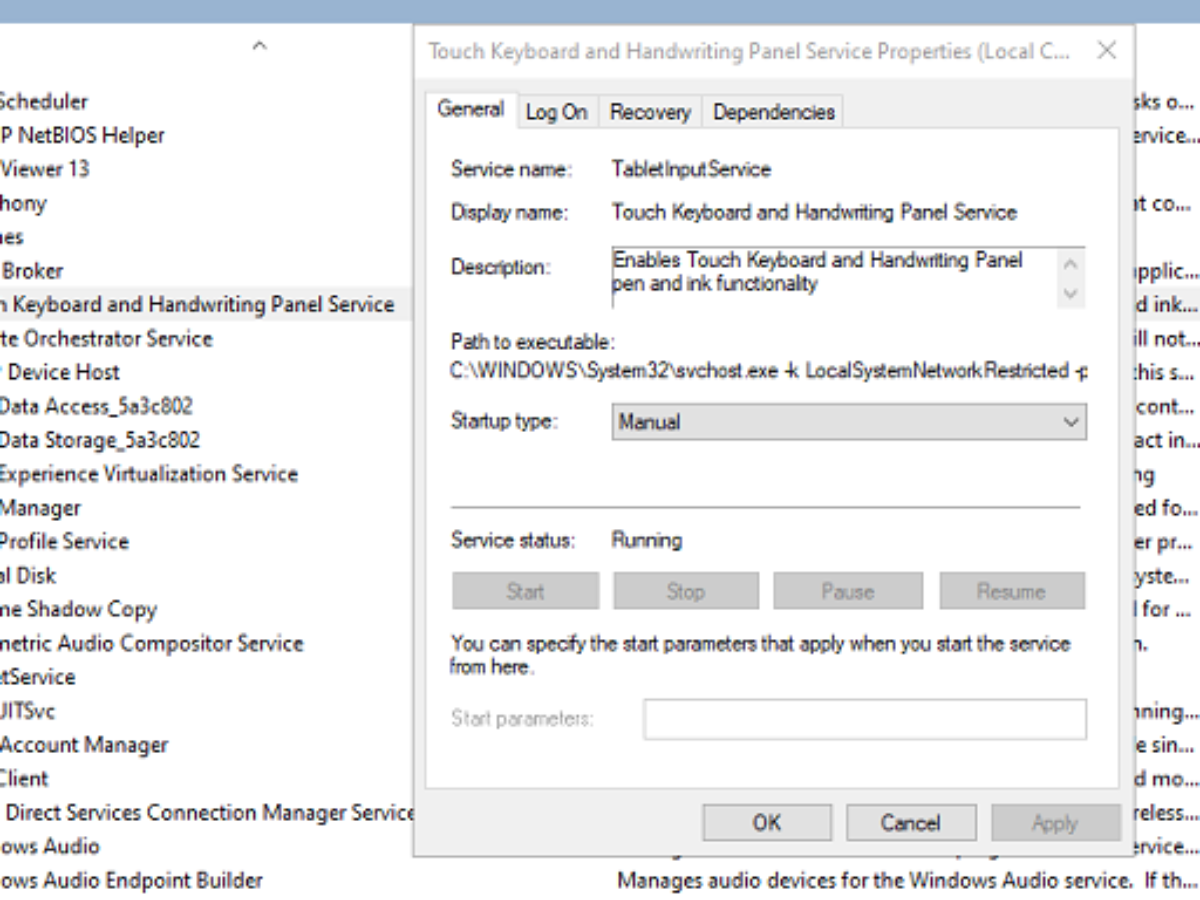Click the OK button
The height and width of the screenshot is (900, 1200).
tap(767, 823)
